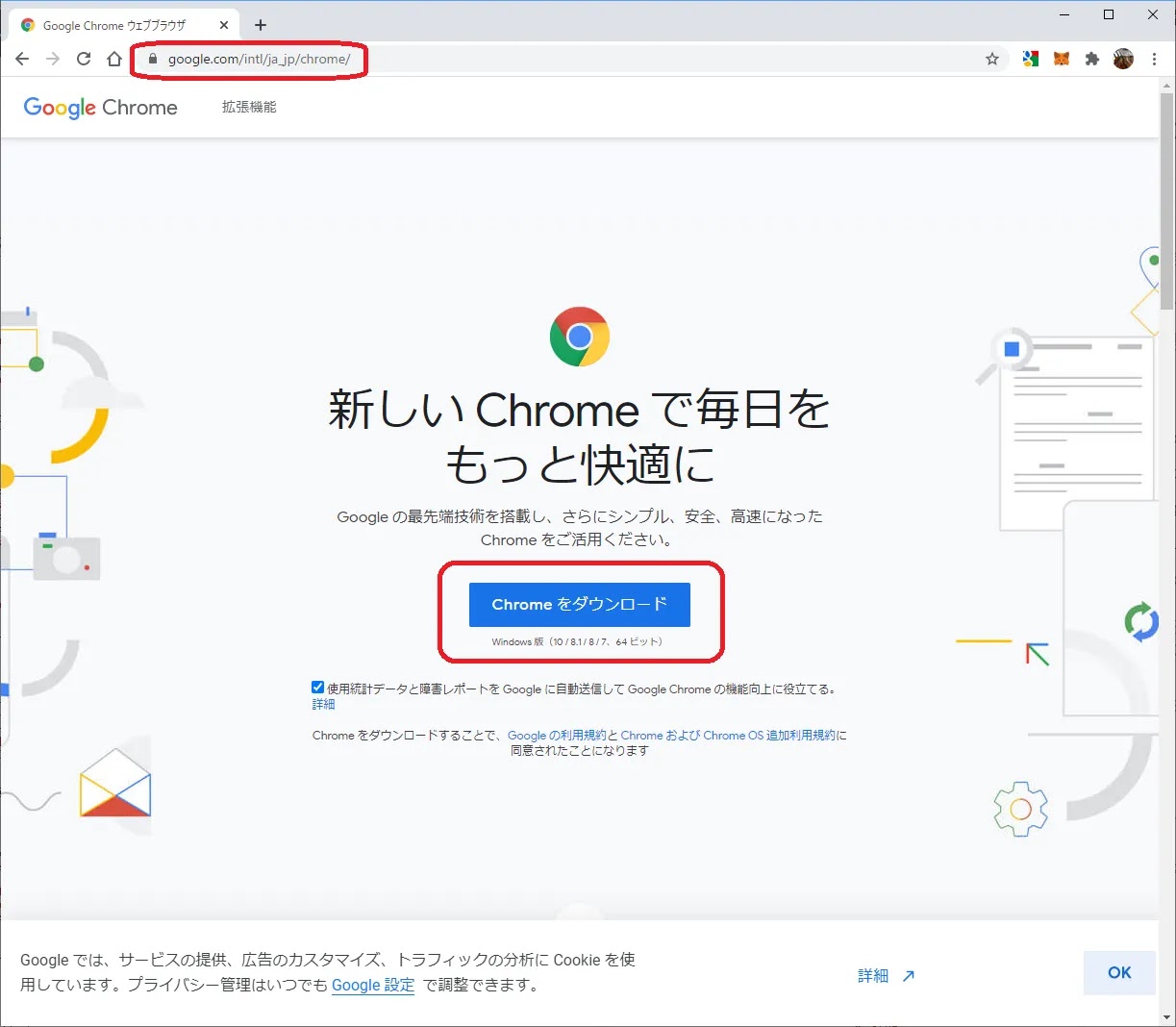Screen dimensions: 1176x1027
Task: Click the vertical scrollbar thumb
Action: [x=1167, y=202]
